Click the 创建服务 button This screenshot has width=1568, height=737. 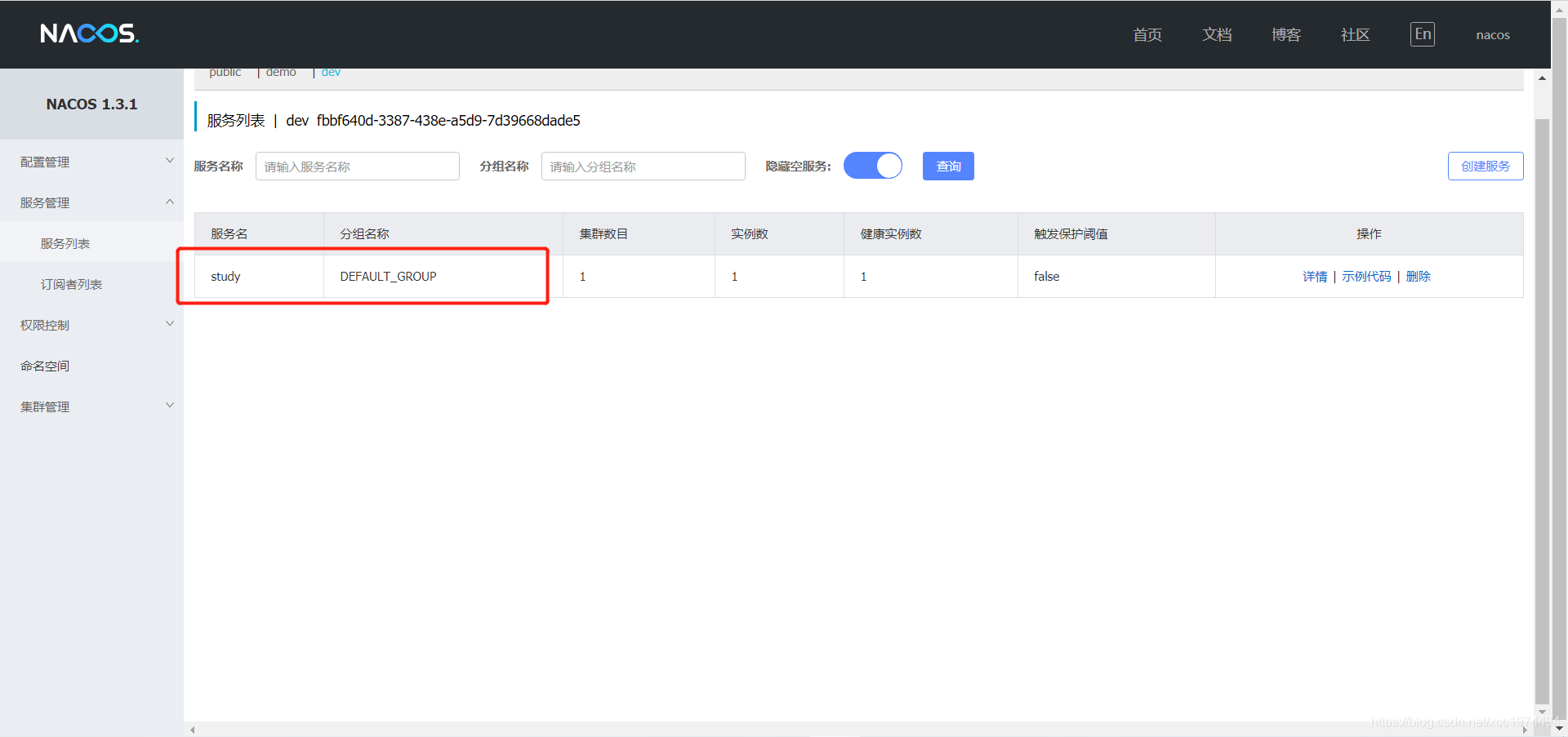(x=1486, y=166)
